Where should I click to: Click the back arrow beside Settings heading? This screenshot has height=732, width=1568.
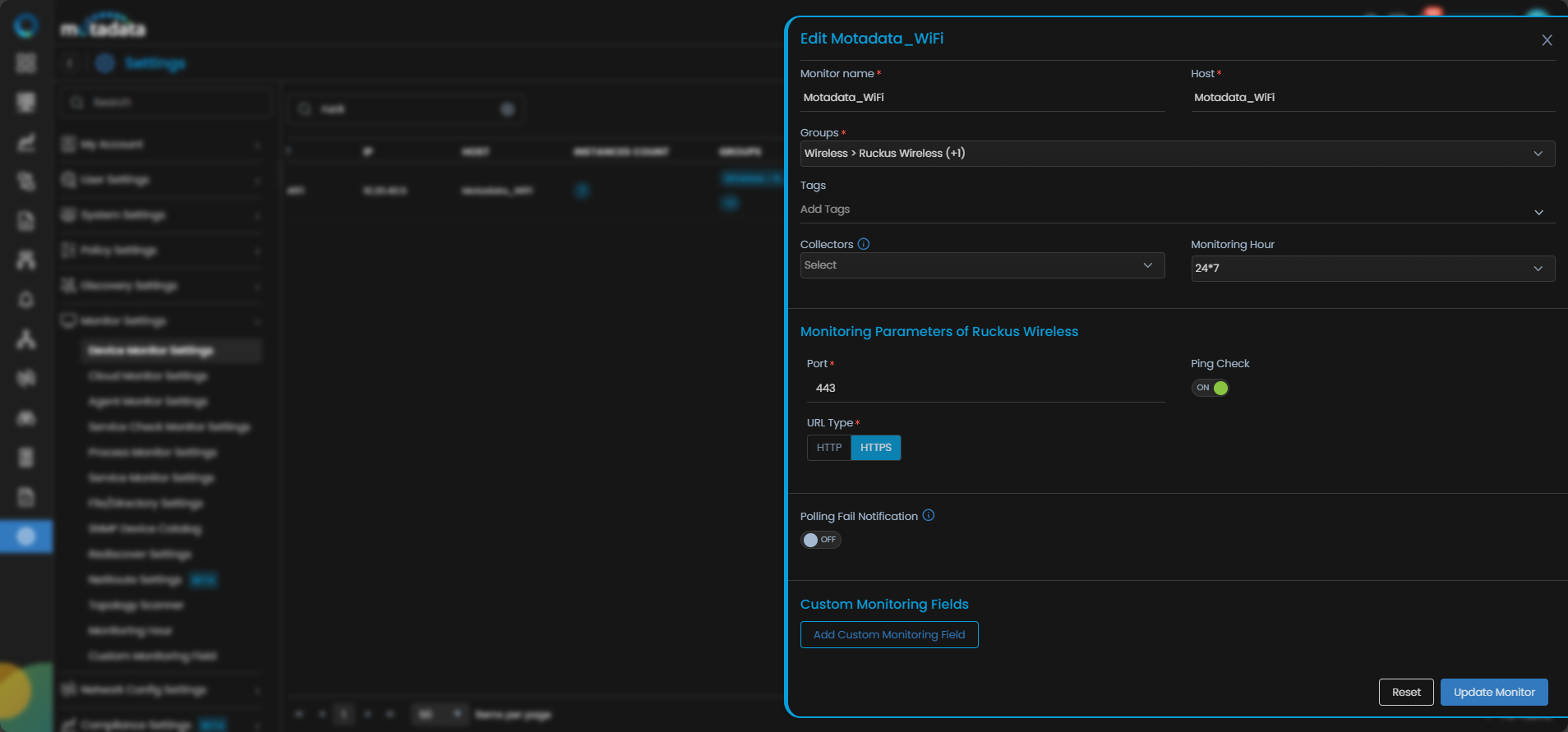(x=71, y=63)
